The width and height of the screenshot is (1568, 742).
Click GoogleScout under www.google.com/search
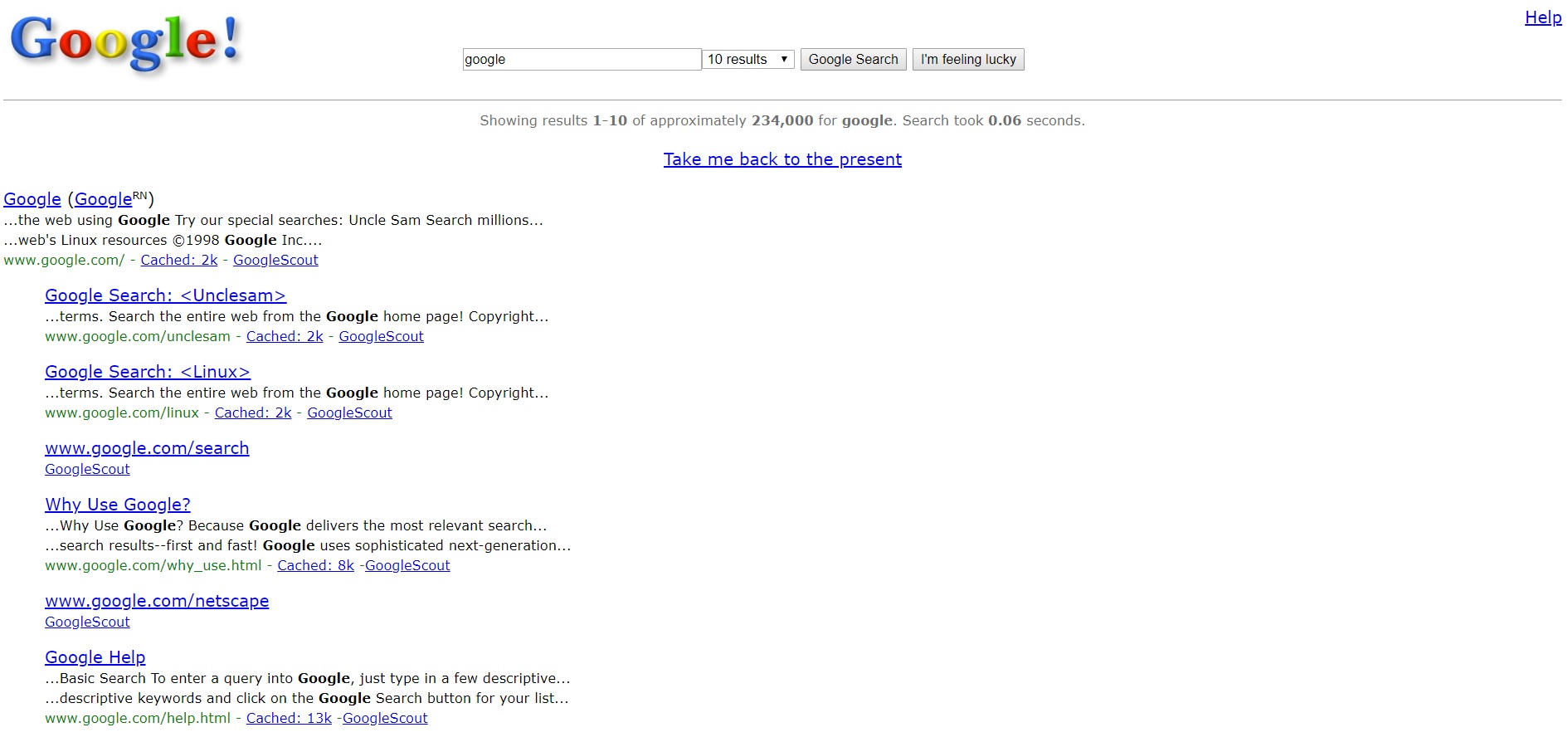coord(87,469)
